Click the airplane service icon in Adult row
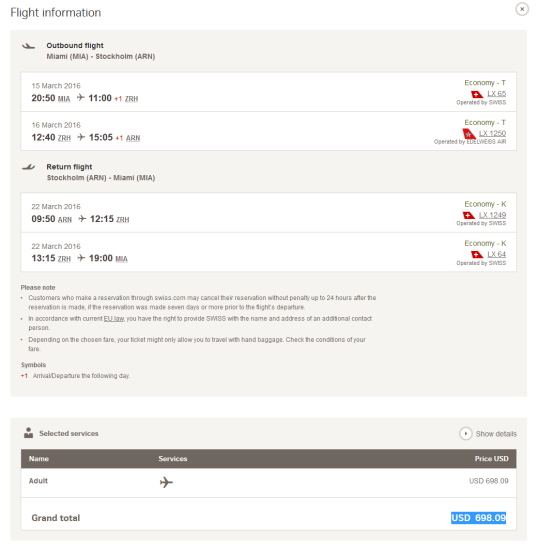This screenshot has width=537, height=550. point(166,482)
